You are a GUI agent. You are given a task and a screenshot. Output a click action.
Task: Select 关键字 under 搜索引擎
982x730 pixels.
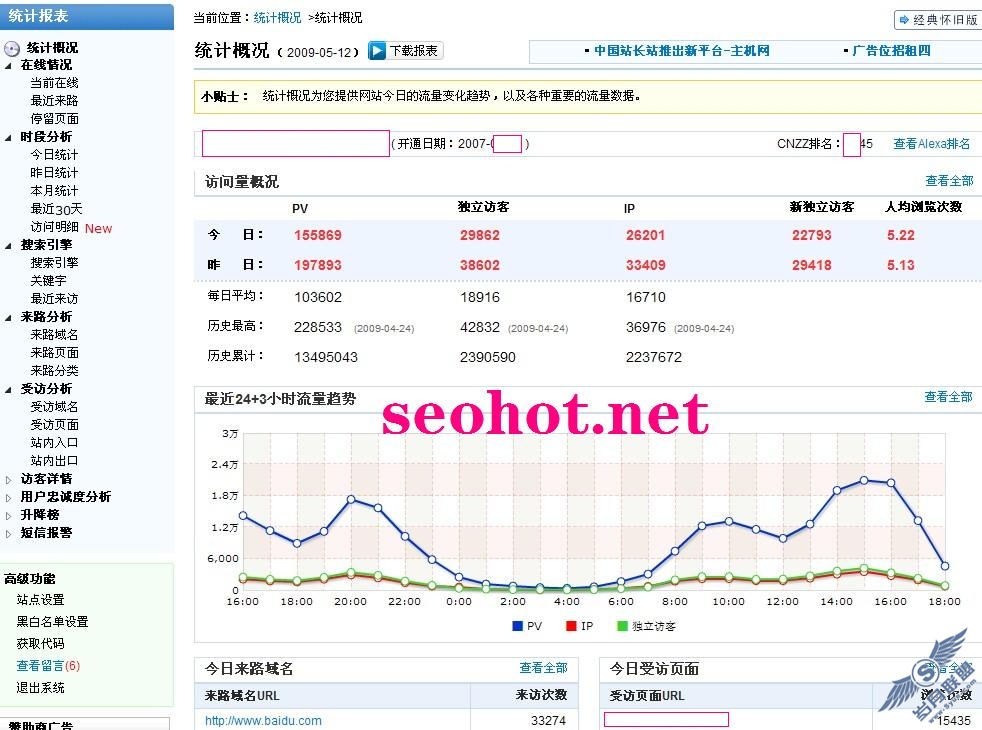click(x=48, y=281)
